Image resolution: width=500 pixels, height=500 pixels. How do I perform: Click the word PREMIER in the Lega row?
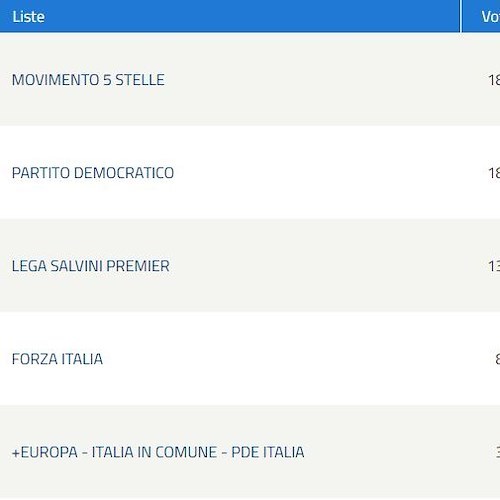(x=138, y=266)
